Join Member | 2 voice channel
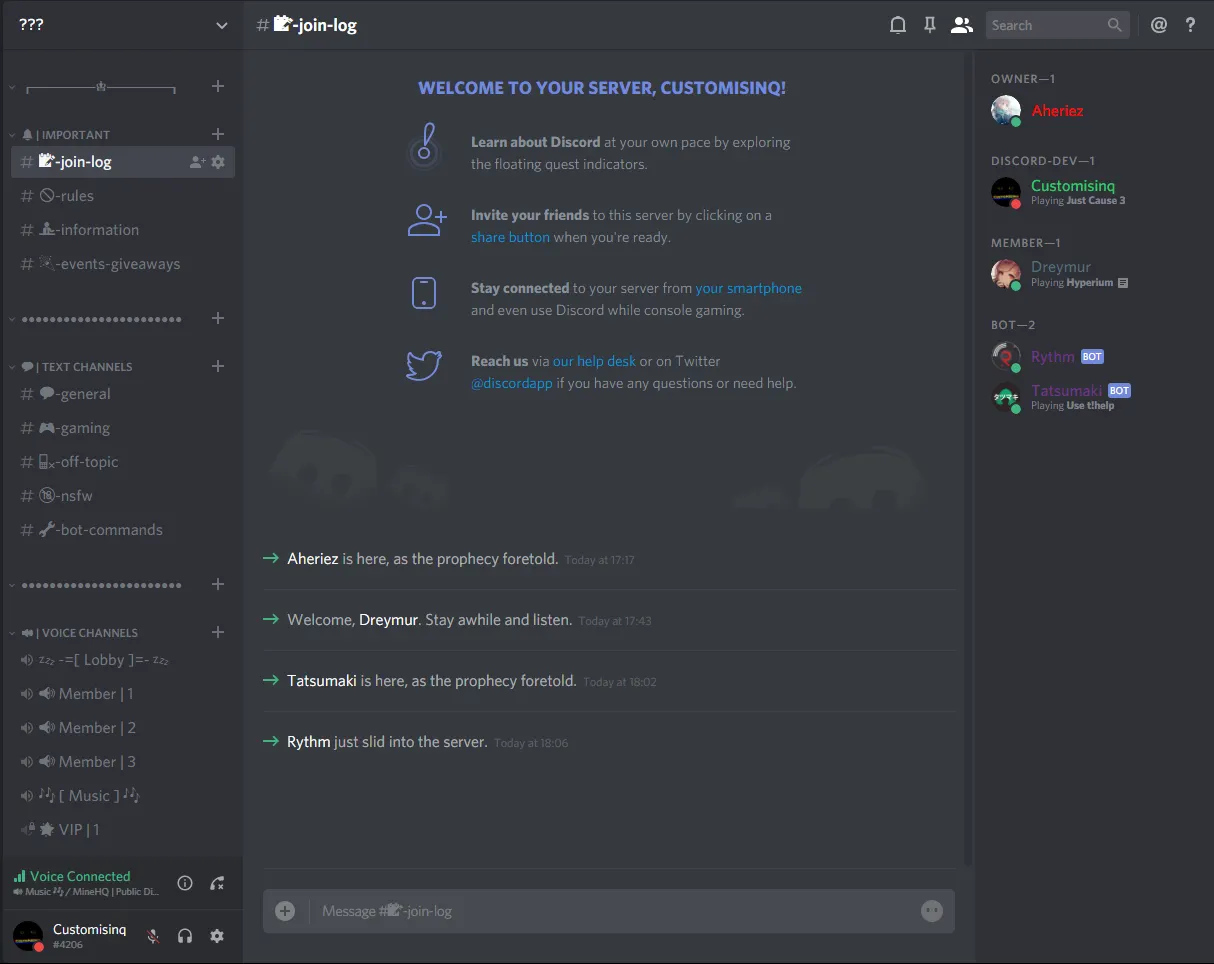Image resolution: width=1214 pixels, height=964 pixels. (123, 728)
